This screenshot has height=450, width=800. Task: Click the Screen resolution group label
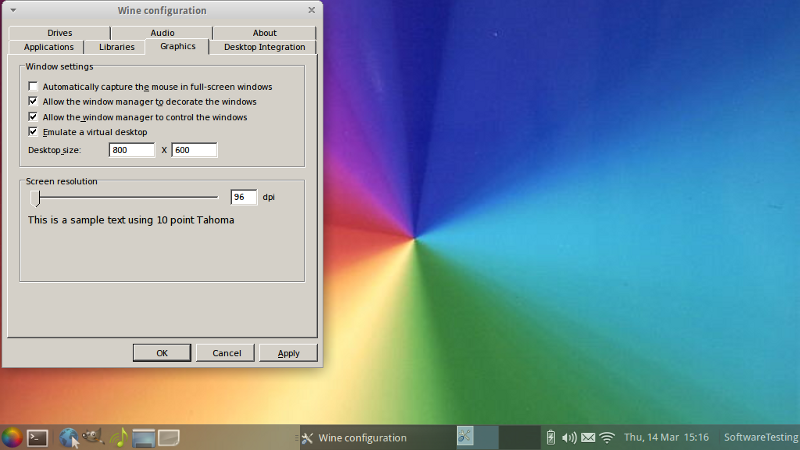[61, 181]
